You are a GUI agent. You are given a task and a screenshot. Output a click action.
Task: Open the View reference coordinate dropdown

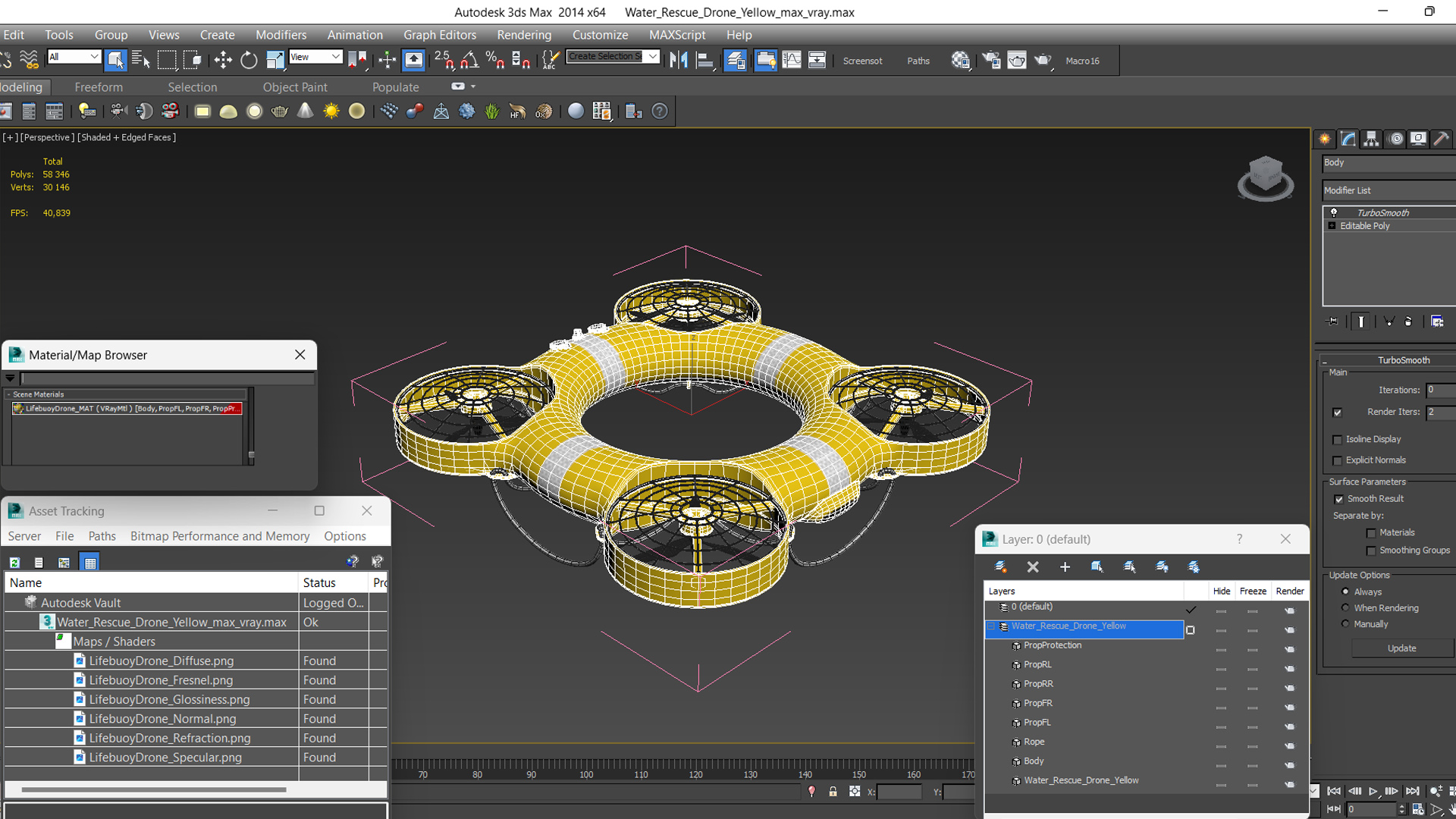(315, 57)
